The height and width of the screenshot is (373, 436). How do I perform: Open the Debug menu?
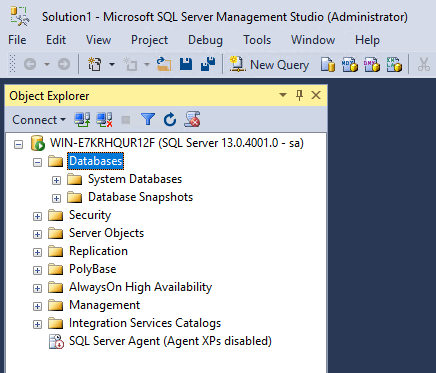click(x=205, y=40)
